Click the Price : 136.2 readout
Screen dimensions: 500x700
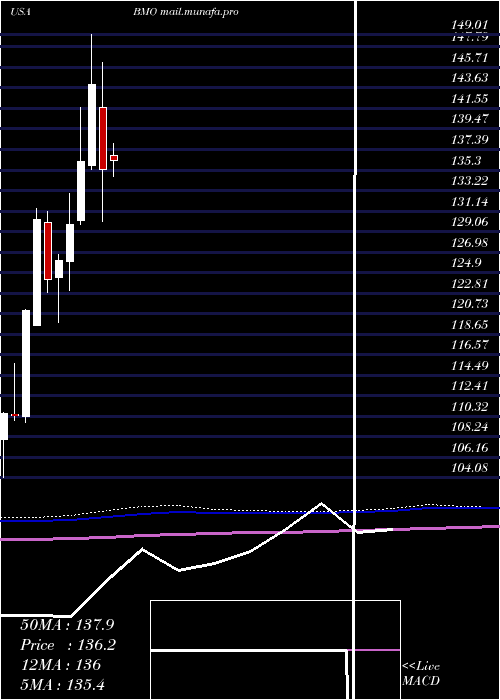point(68,645)
